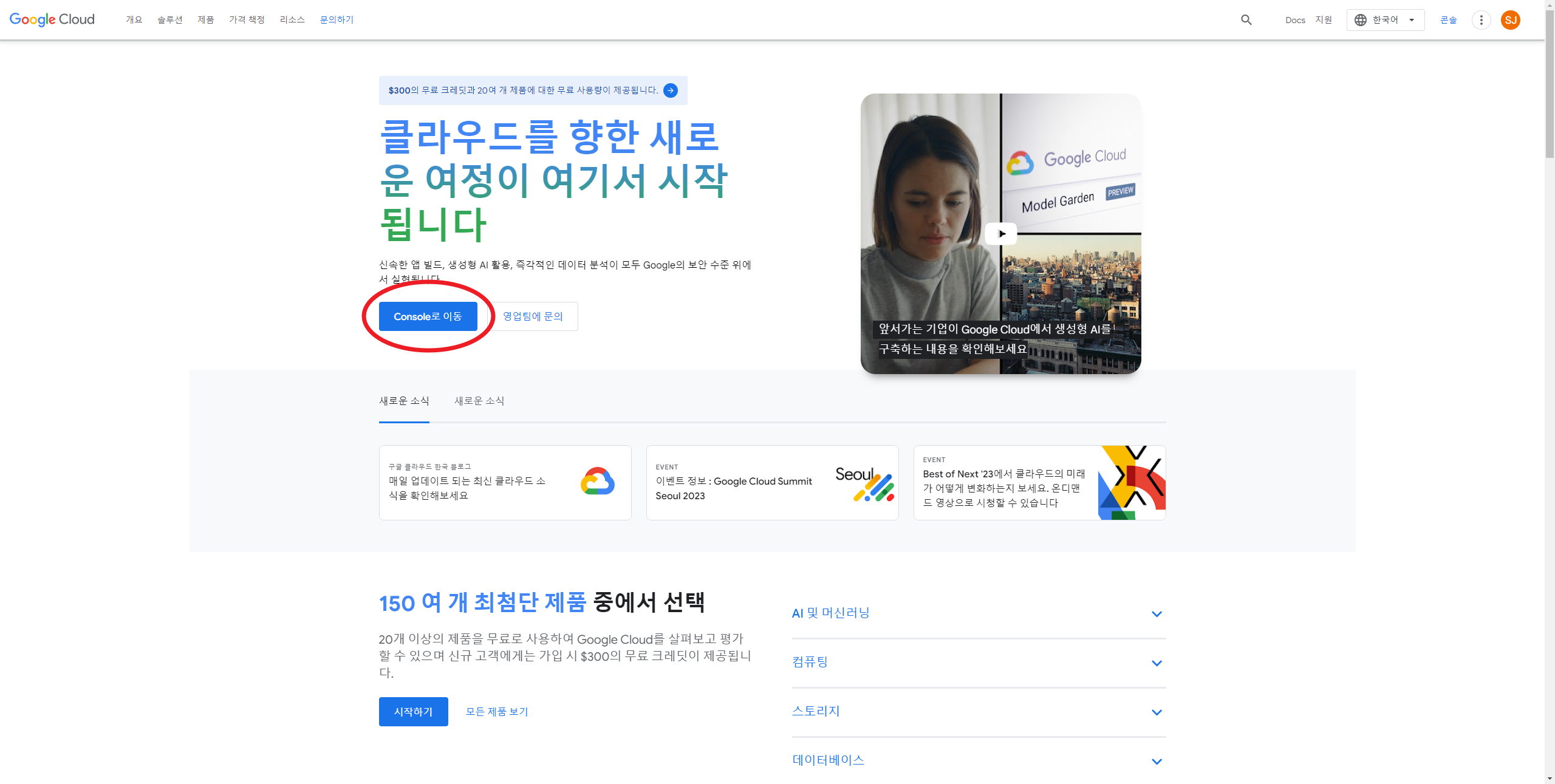
Task: Open the 가격 책정 menu item
Action: point(247,20)
